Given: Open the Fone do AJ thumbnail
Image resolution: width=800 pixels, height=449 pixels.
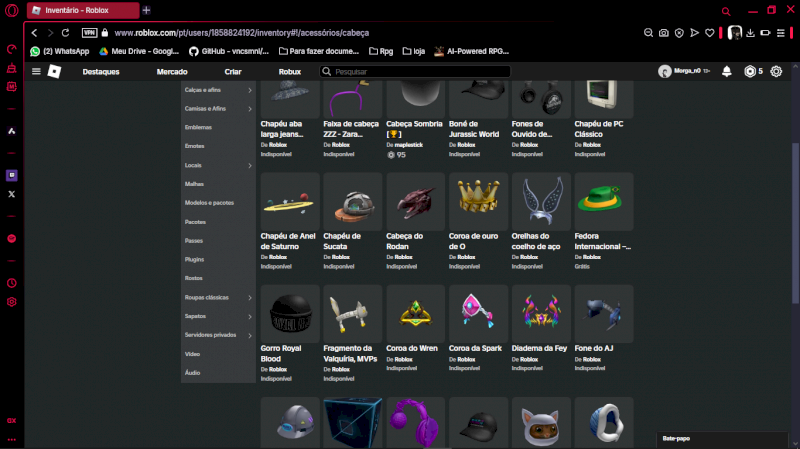Looking at the screenshot, I should 604,314.
